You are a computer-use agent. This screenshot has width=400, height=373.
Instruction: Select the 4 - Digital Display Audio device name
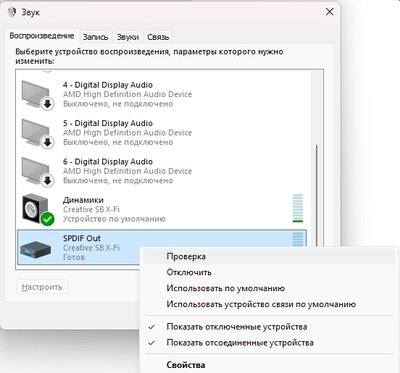(x=108, y=85)
